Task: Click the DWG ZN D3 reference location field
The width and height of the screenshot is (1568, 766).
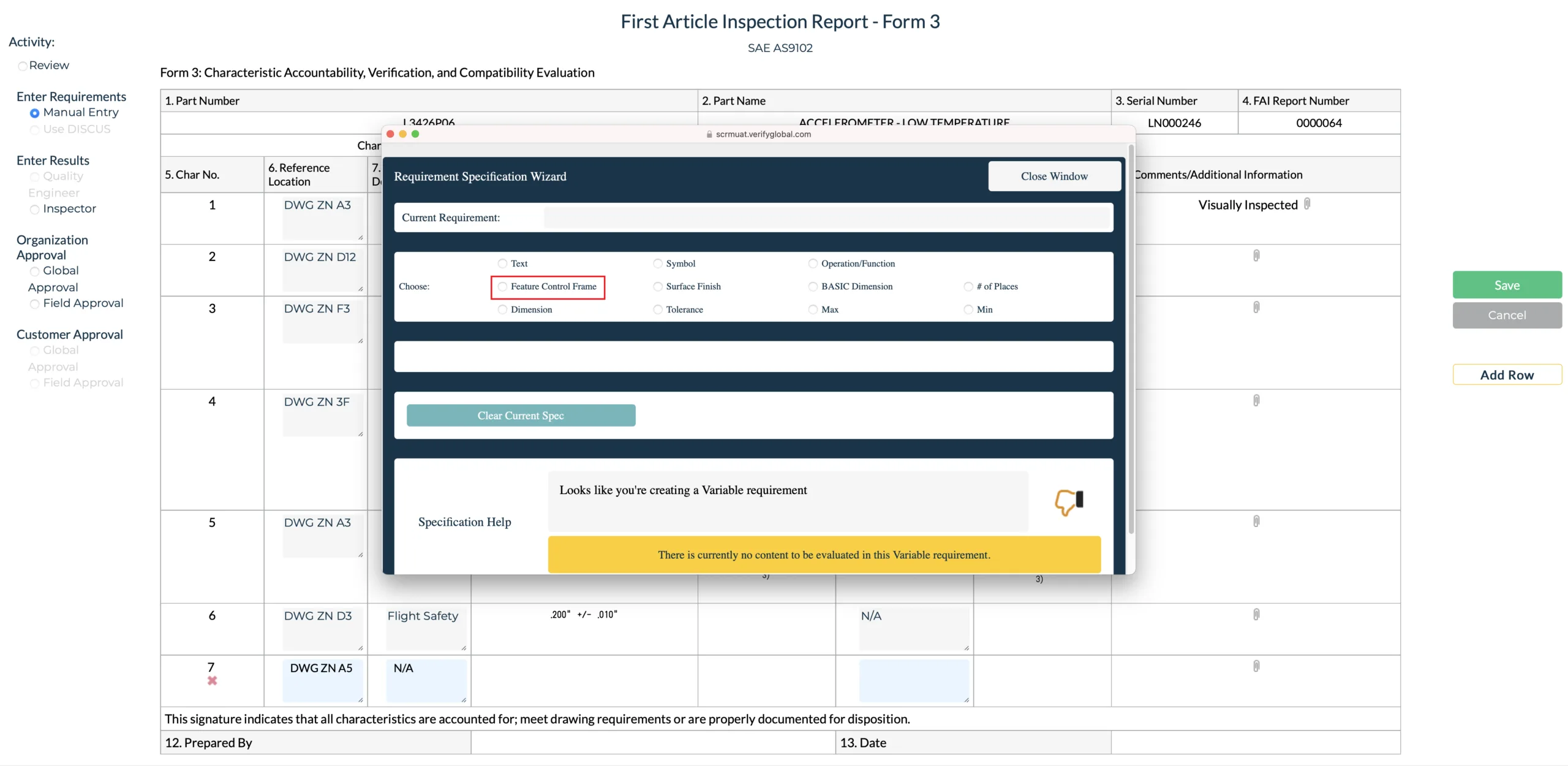Action: coord(323,629)
